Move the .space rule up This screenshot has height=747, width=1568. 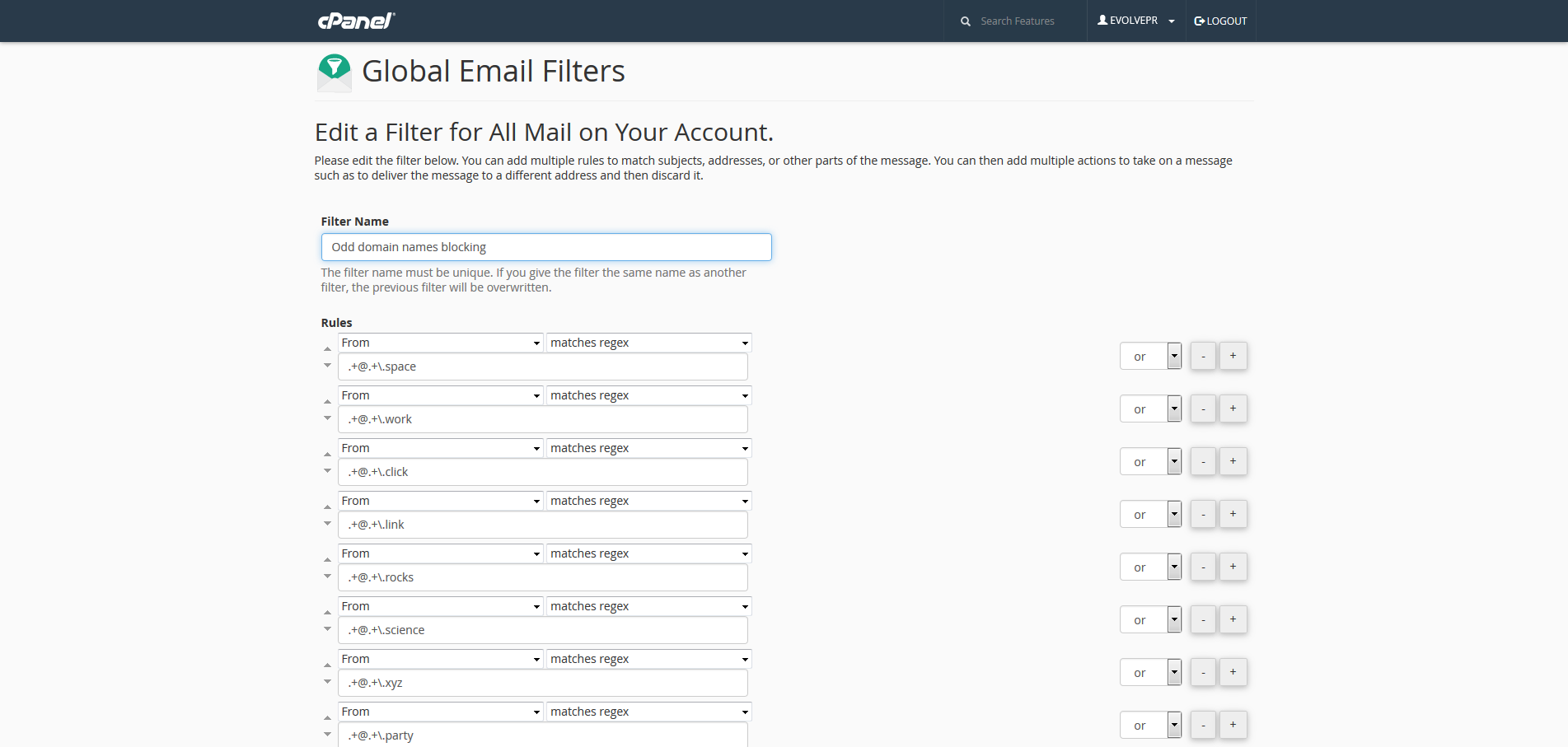pos(327,349)
